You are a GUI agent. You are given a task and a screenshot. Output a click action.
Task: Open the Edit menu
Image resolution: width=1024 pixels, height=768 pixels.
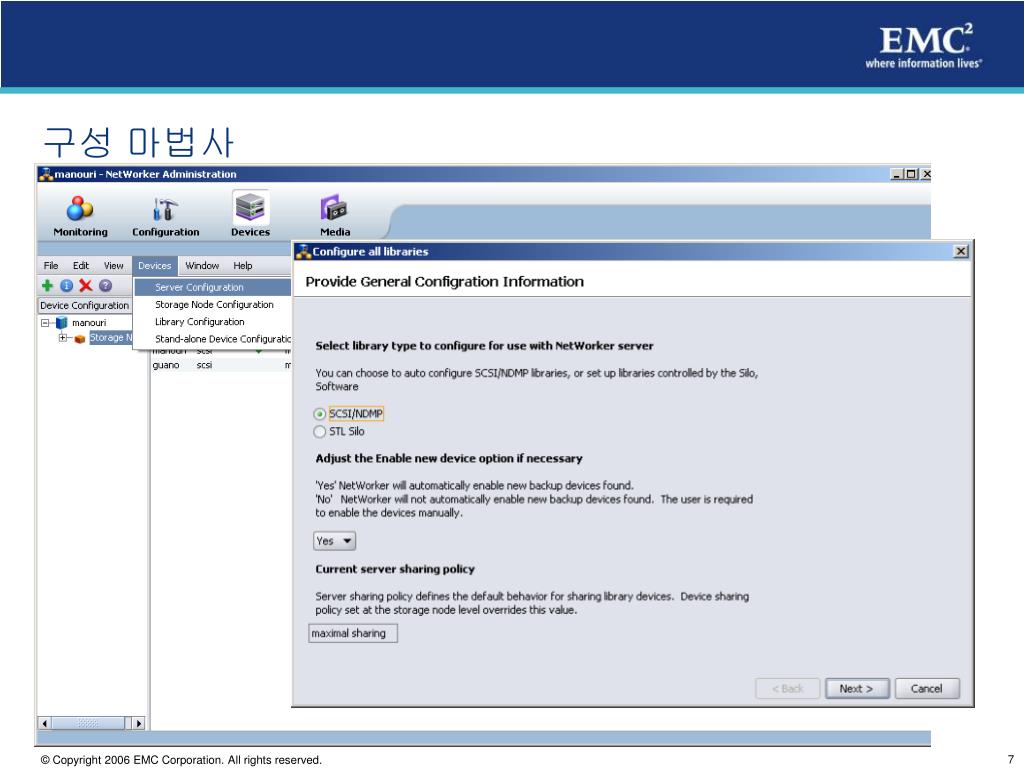pos(81,266)
